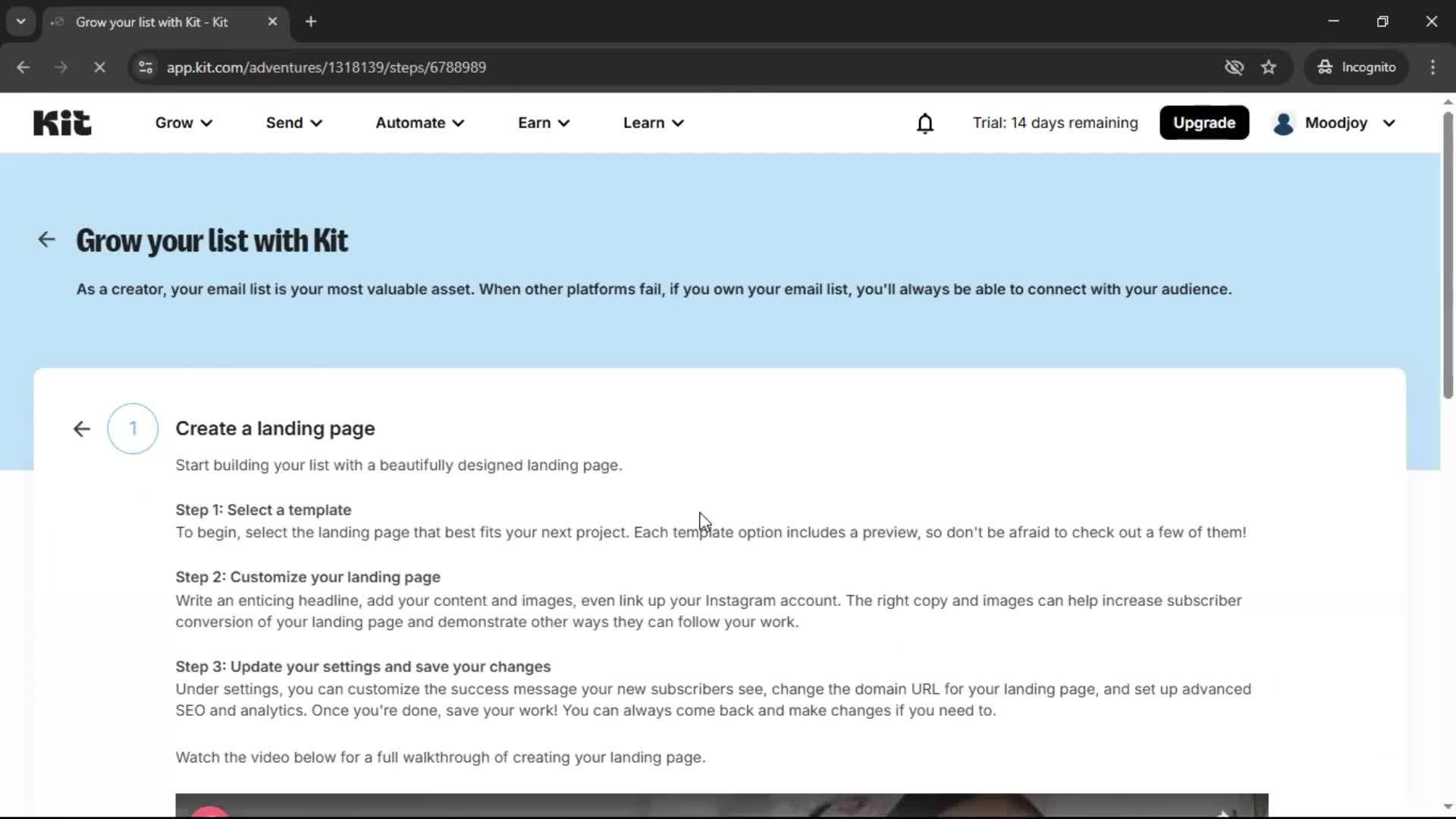The height and width of the screenshot is (819, 1456).
Task: Click the Moodjoy profile avatar
Action: tap(1284, 124)
